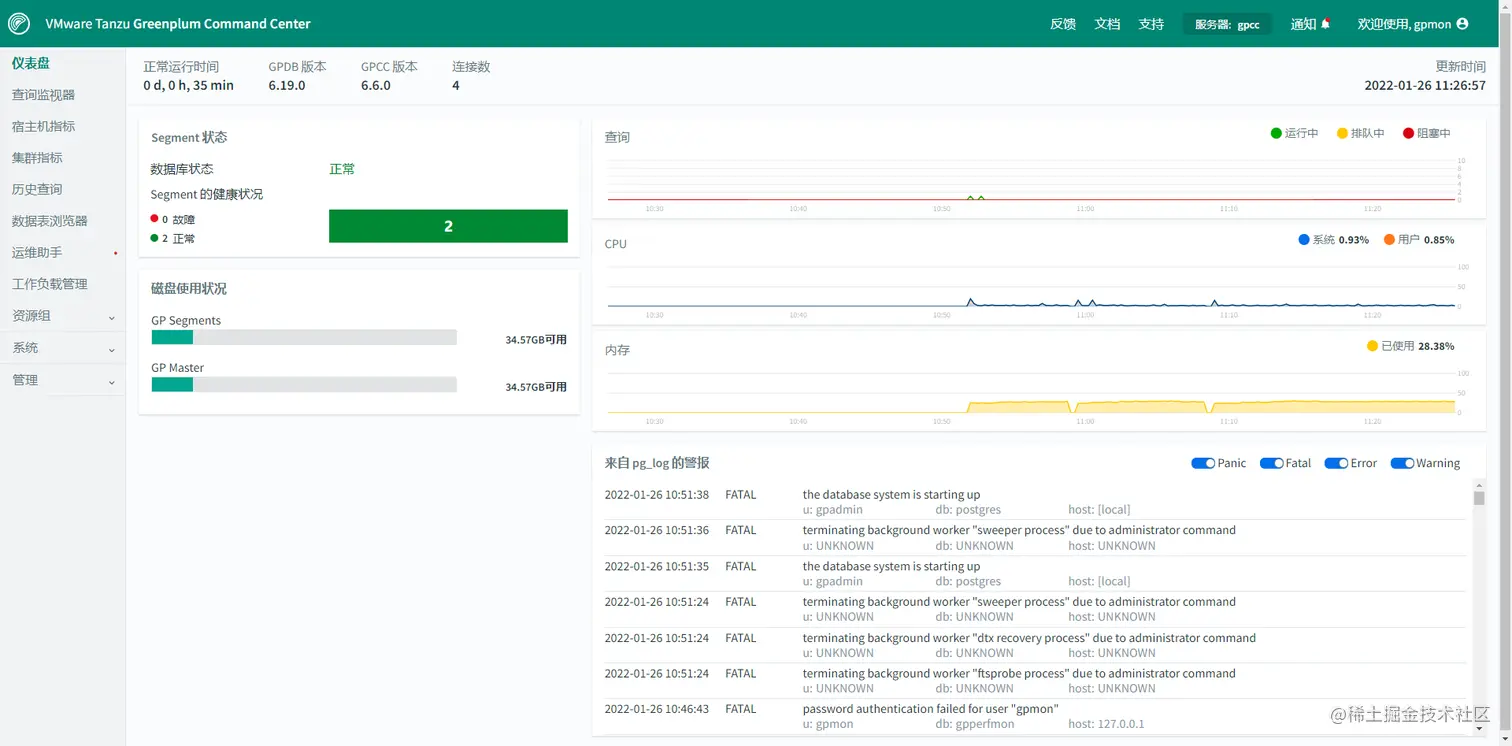Toggle the Warning log filter switch
Viewport: 1512px width, 746px height.
click(1402, 463)
